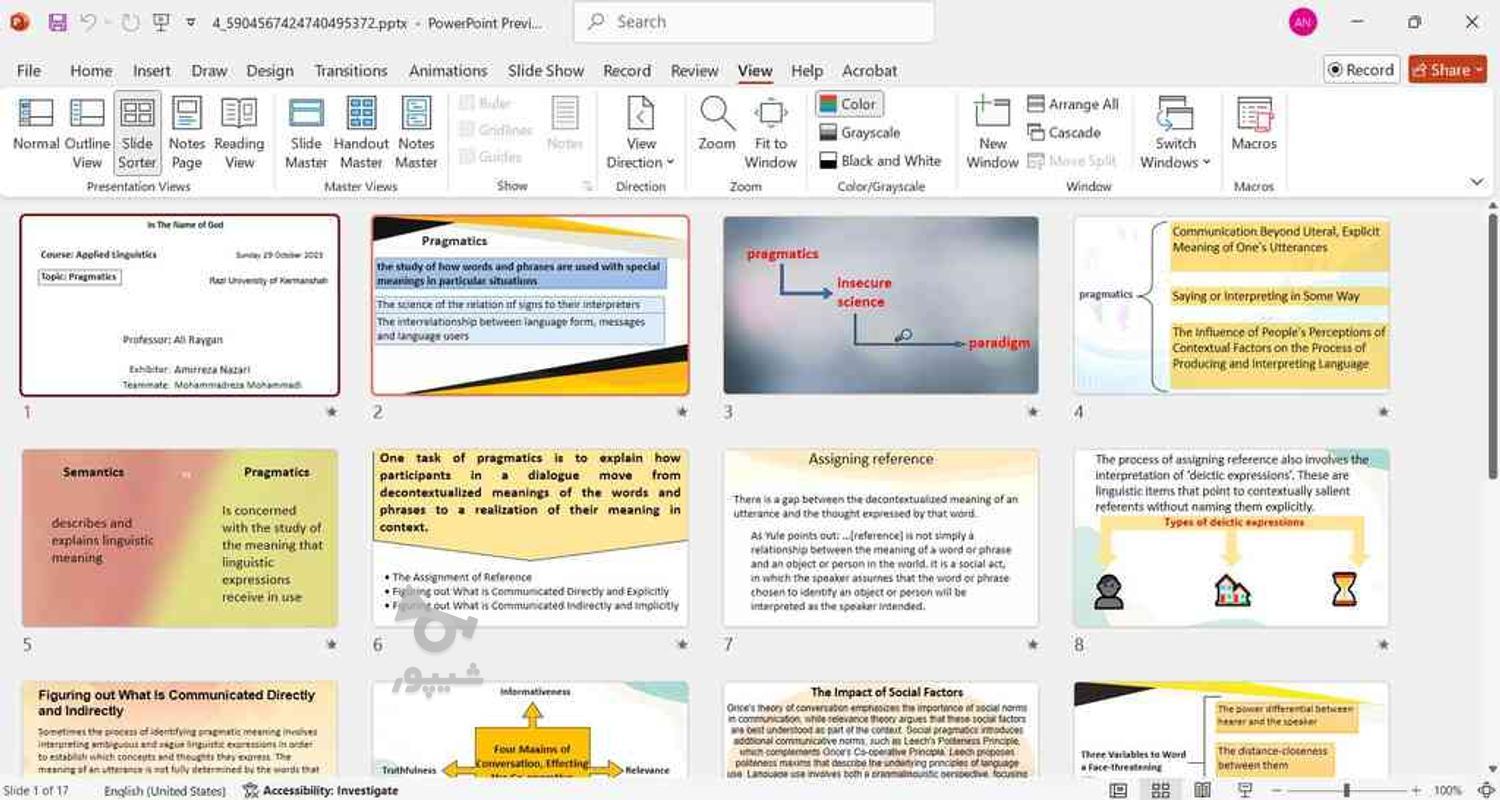Select Color mode

coord(849,104)
